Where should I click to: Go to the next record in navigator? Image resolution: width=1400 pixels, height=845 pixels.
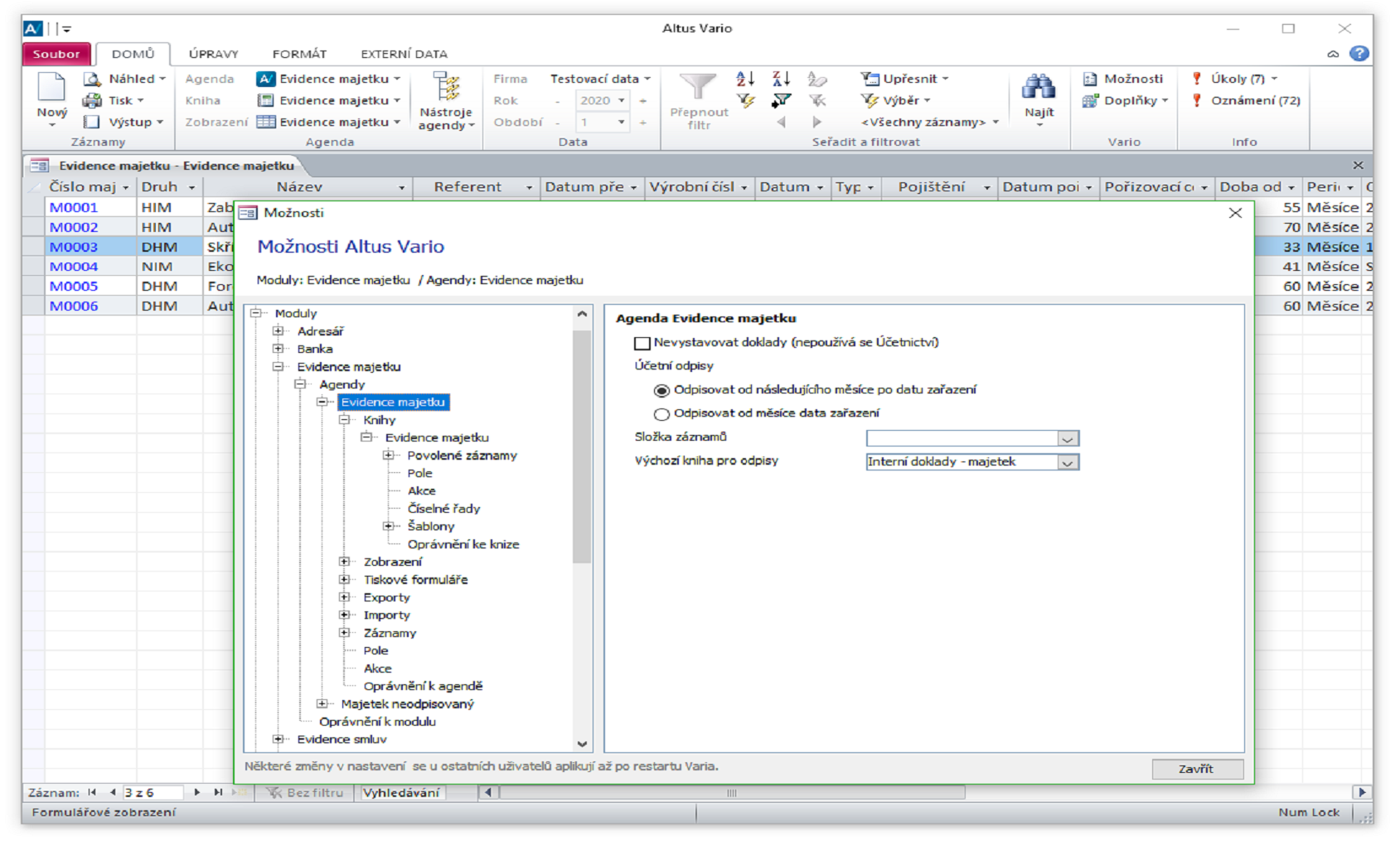pos(196,793)
